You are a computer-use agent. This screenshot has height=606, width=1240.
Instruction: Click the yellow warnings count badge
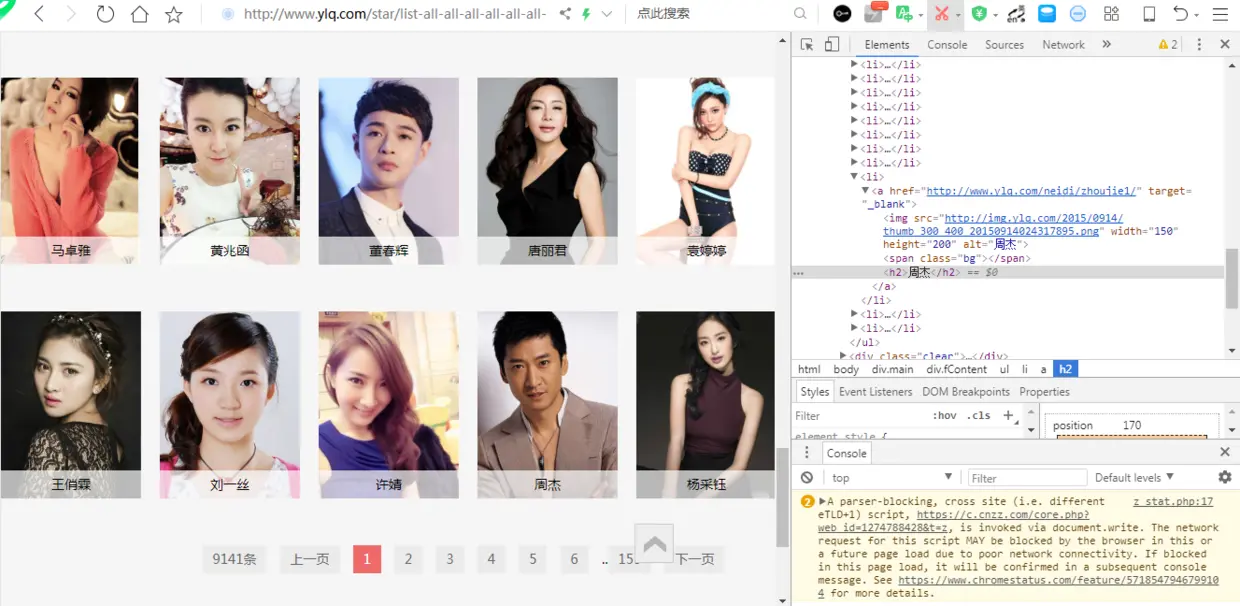[1168, 44]
